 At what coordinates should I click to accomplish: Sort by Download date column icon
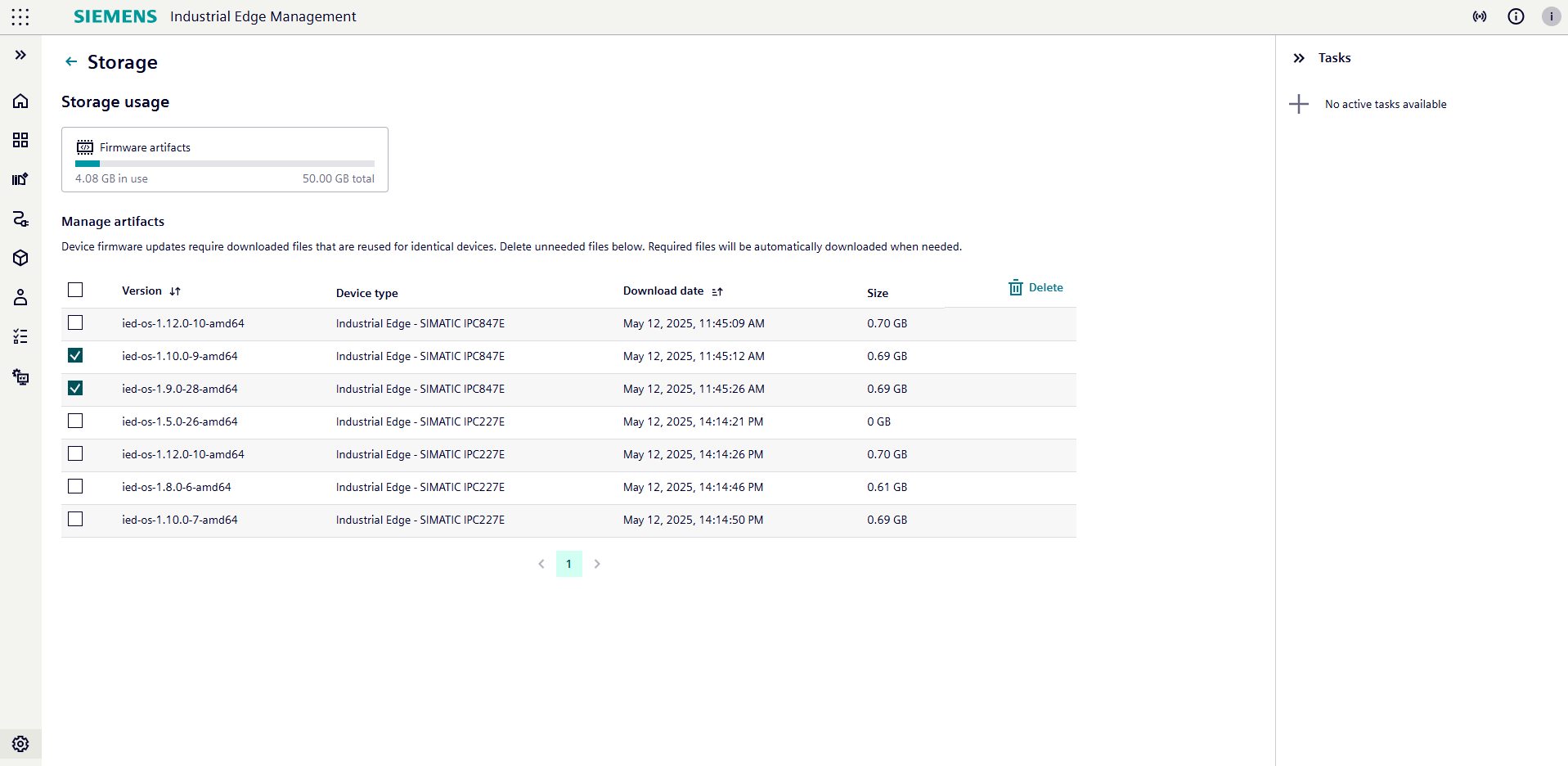tap(717, 291)
